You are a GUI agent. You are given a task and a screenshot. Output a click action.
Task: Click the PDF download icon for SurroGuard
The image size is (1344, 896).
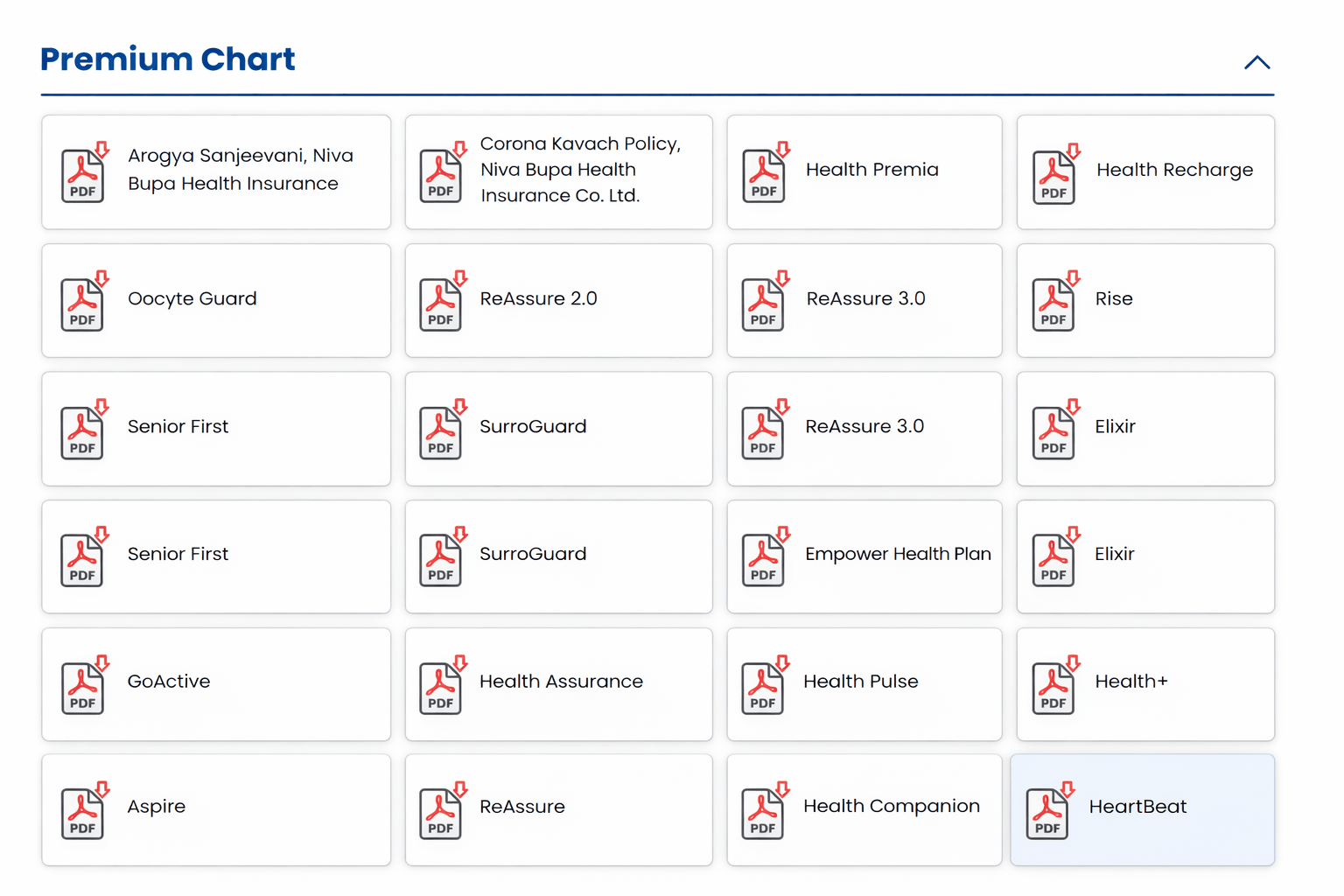click(442, 429)
